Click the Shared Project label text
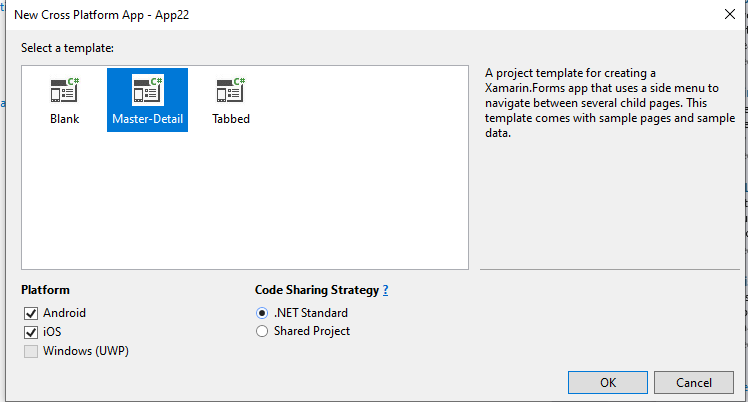Viewport: 748px width, 402px height. pyautogui.click(x=312, y=331)
